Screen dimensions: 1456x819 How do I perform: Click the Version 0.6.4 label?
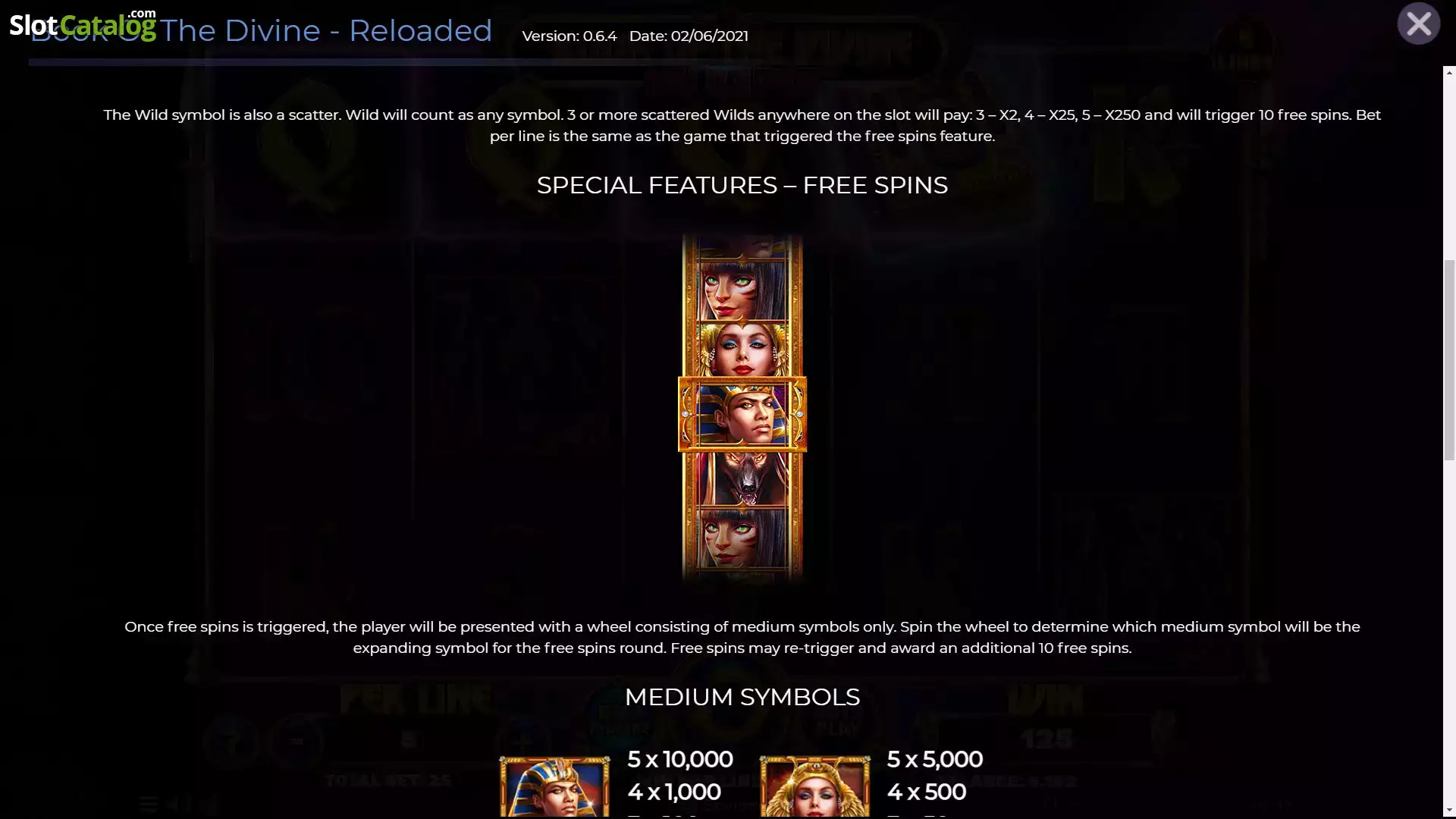click(x=570, y=36)
